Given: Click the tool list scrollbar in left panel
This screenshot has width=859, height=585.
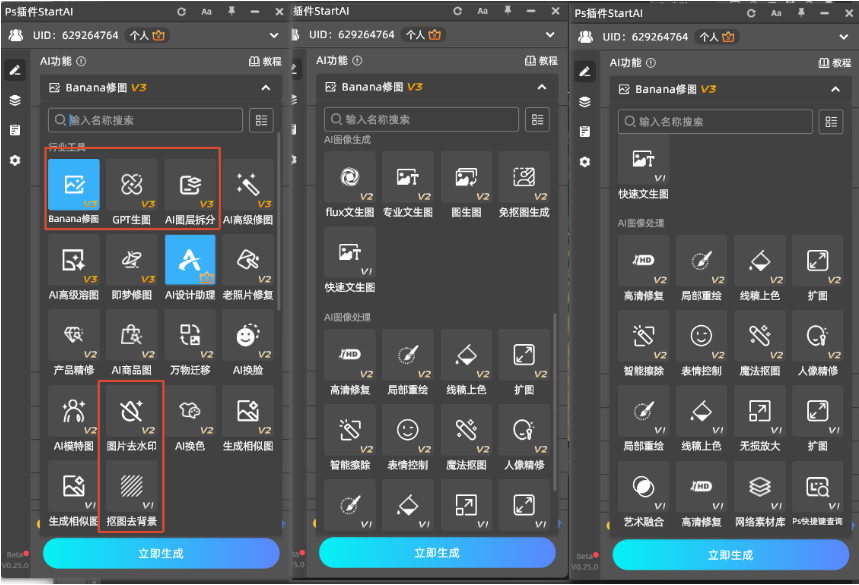Looking at the screenshot, I should 279,222.
